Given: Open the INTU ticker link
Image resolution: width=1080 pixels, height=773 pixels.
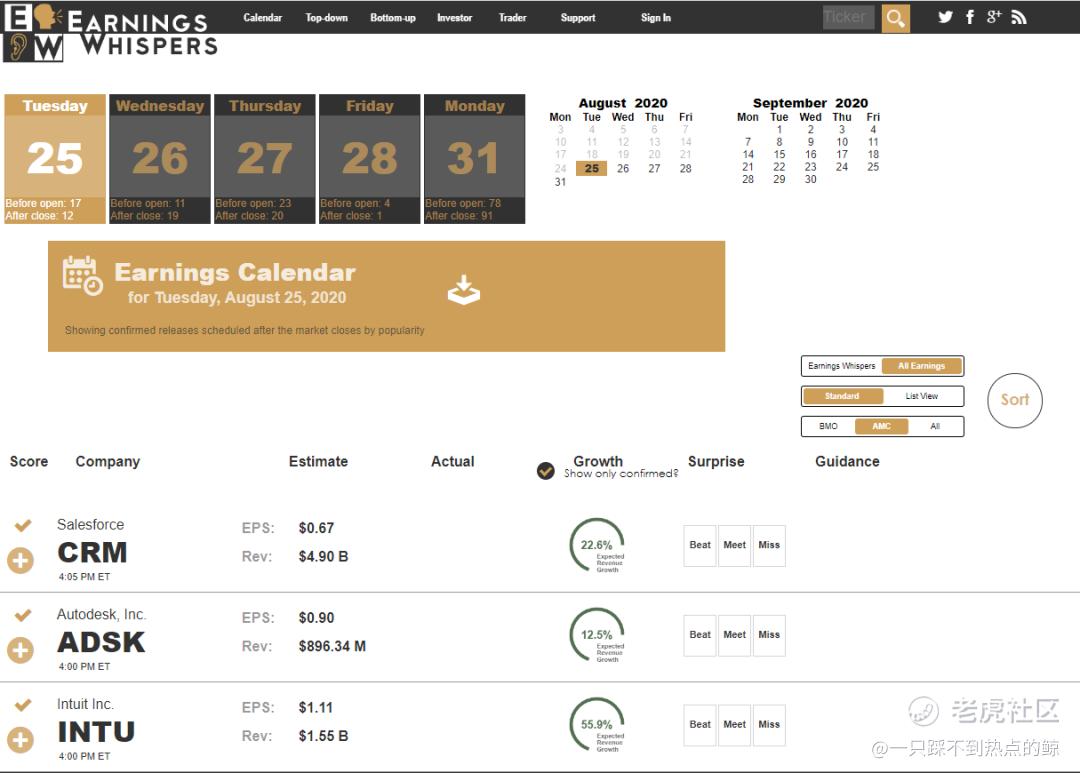Looking at the screenshot, I should pyautogui.click(x=96, y=732).
